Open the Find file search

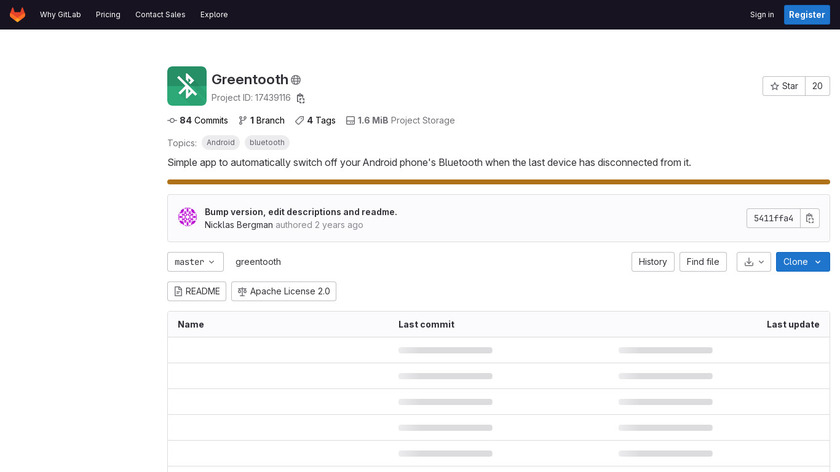[x=703, y=262]
